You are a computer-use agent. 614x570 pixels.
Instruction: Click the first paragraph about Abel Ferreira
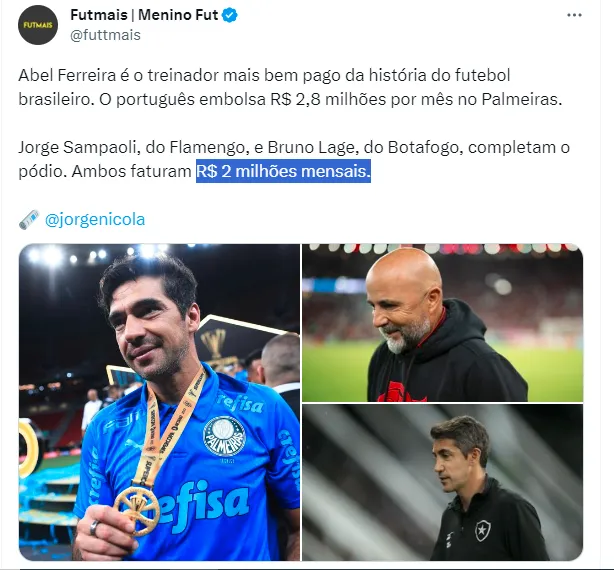point(290,87)
